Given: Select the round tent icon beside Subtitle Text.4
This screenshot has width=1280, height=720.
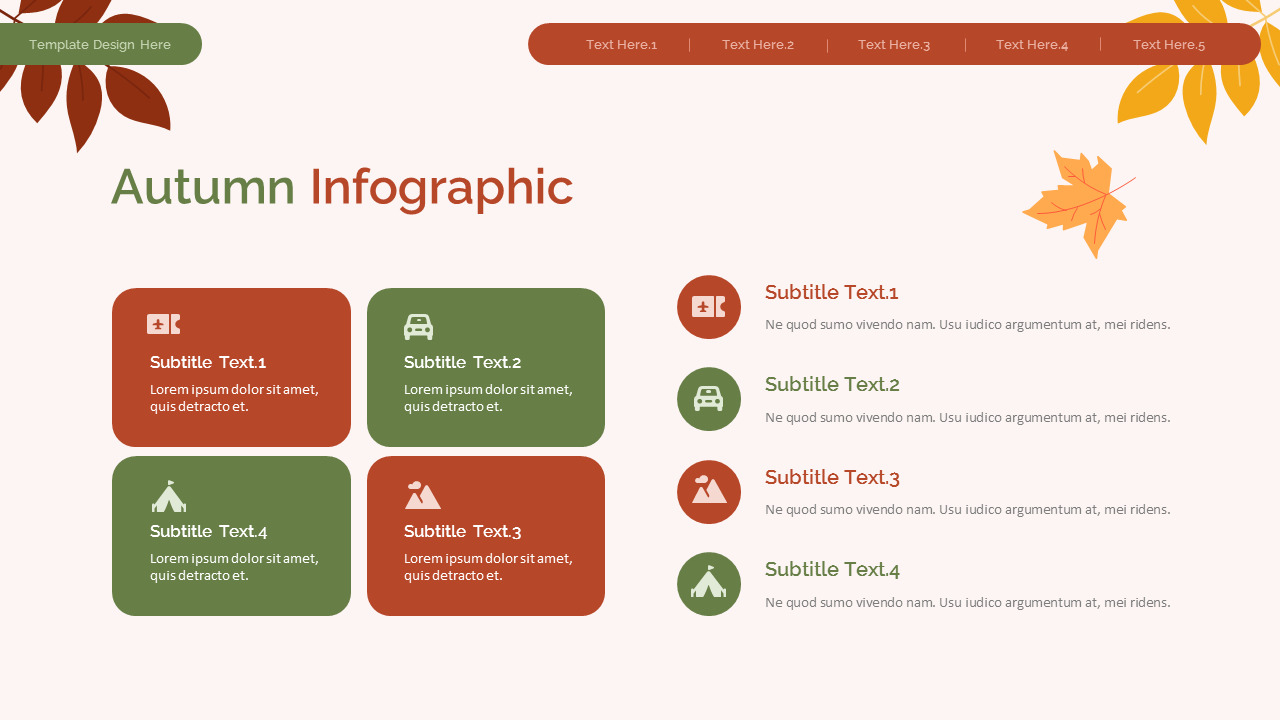Looking at the screenshot, I should [x=709, y=584].
